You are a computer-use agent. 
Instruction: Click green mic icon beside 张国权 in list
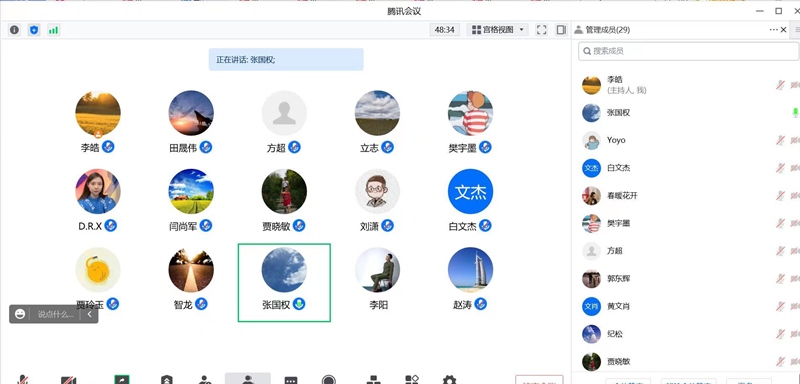795,113
